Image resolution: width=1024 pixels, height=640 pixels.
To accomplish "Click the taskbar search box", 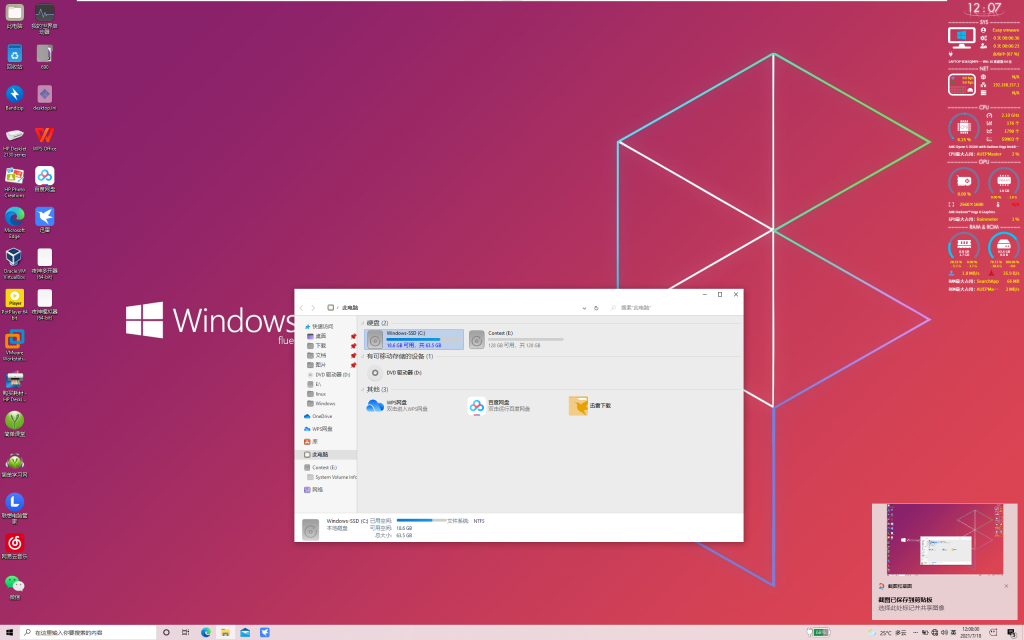I will pyautogui.click(x=88, y=632).
